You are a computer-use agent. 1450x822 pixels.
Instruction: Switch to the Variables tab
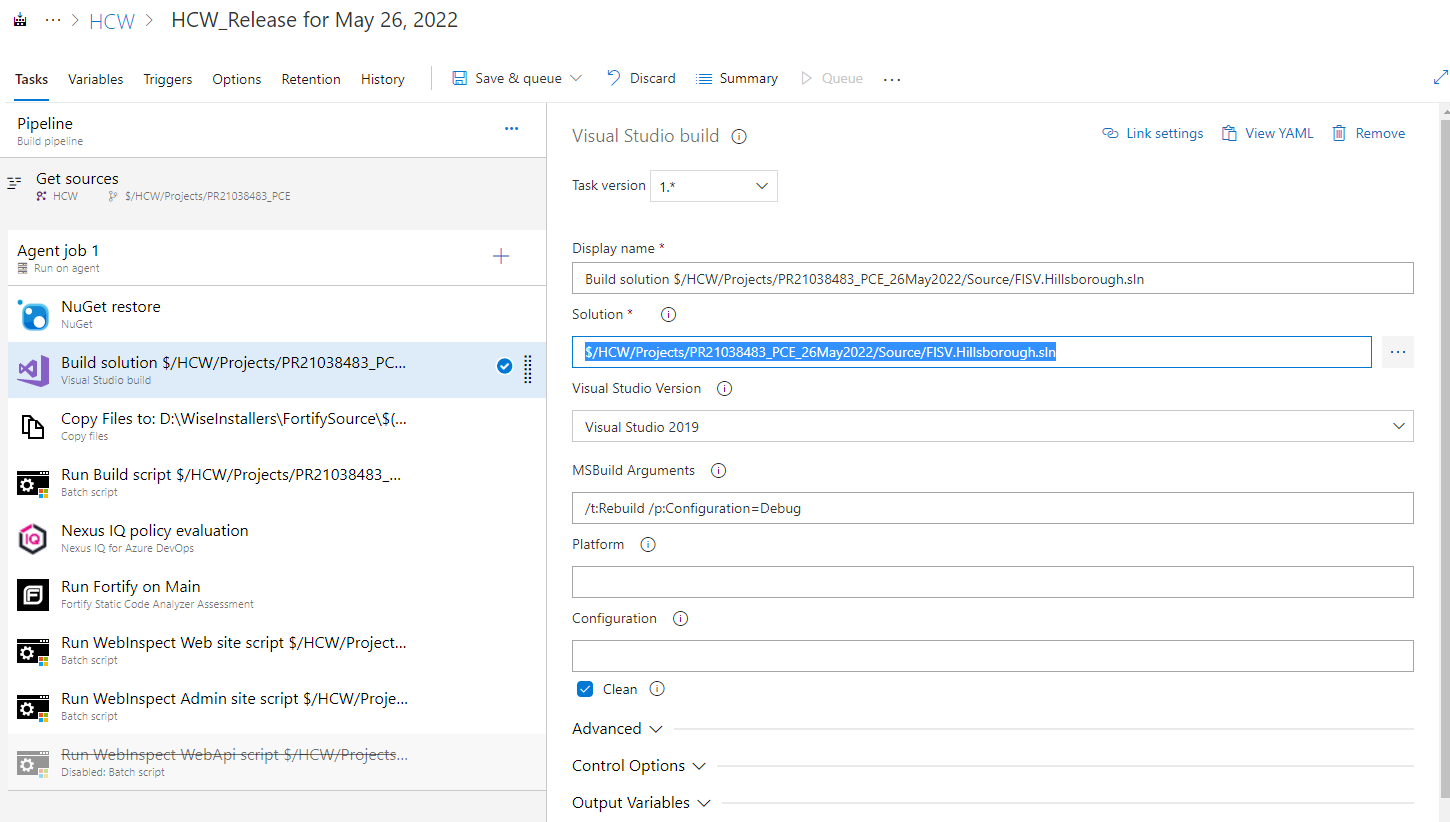pos(96,79)
